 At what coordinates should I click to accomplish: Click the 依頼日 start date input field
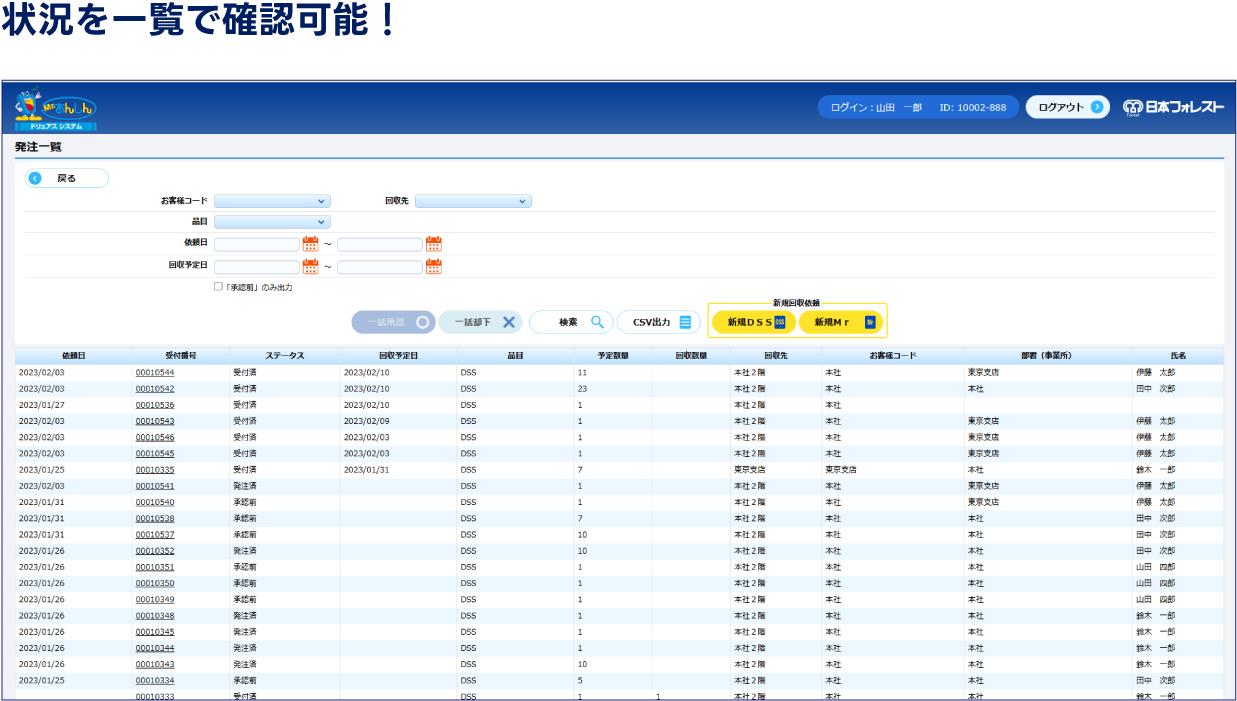(256, 244)
